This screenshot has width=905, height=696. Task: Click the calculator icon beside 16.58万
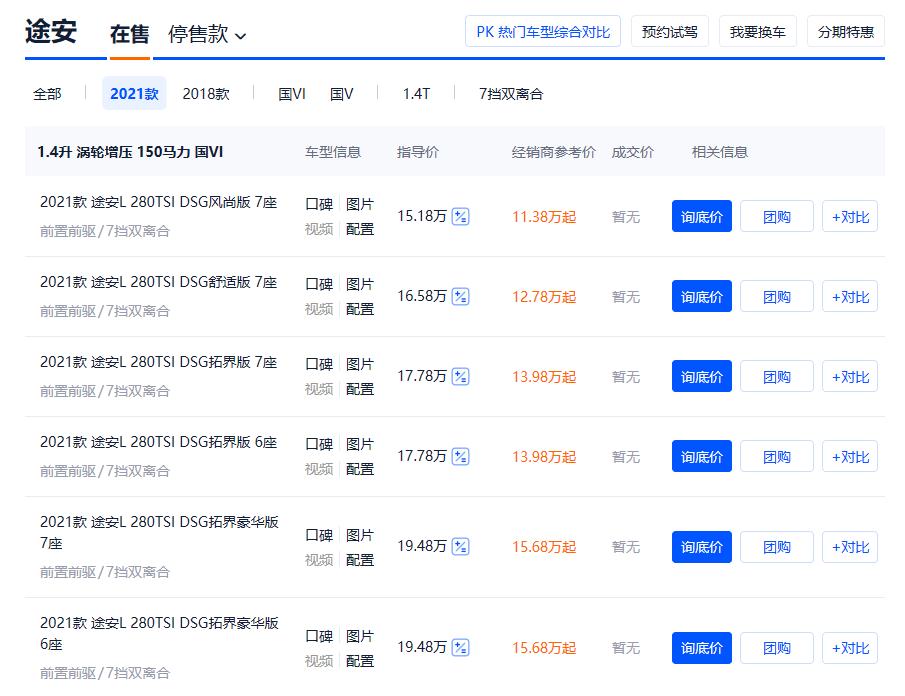click(459, 296)
